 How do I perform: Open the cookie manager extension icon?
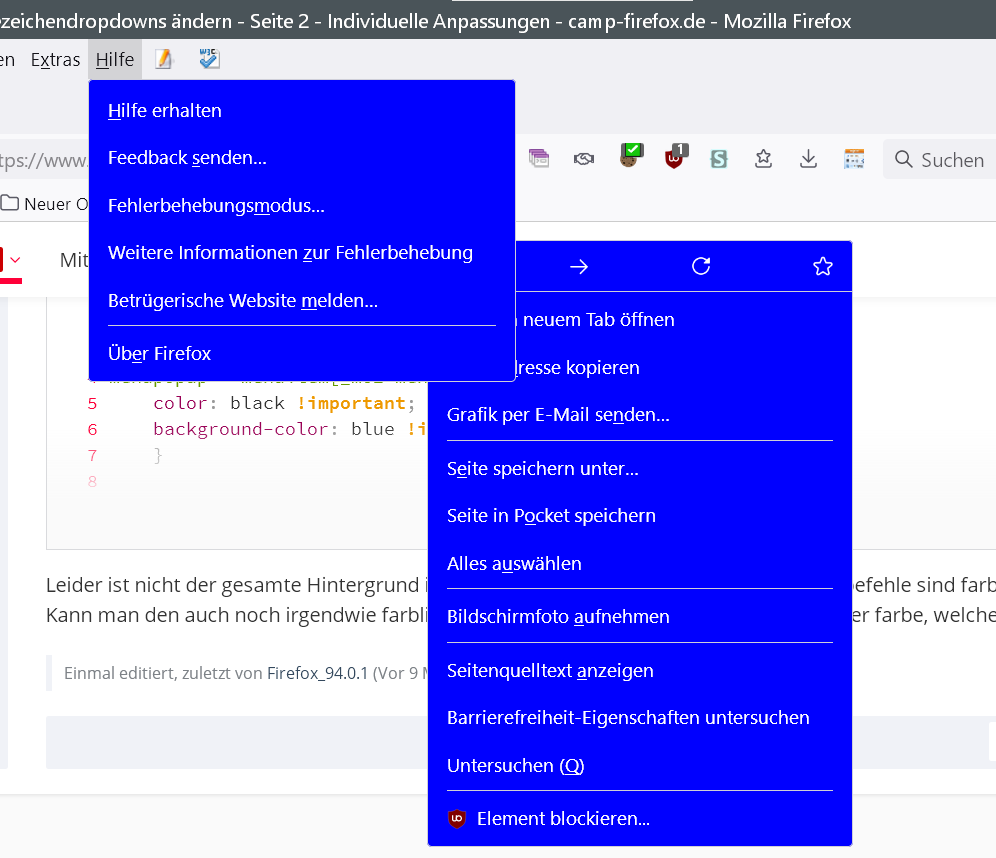[630, 157]
